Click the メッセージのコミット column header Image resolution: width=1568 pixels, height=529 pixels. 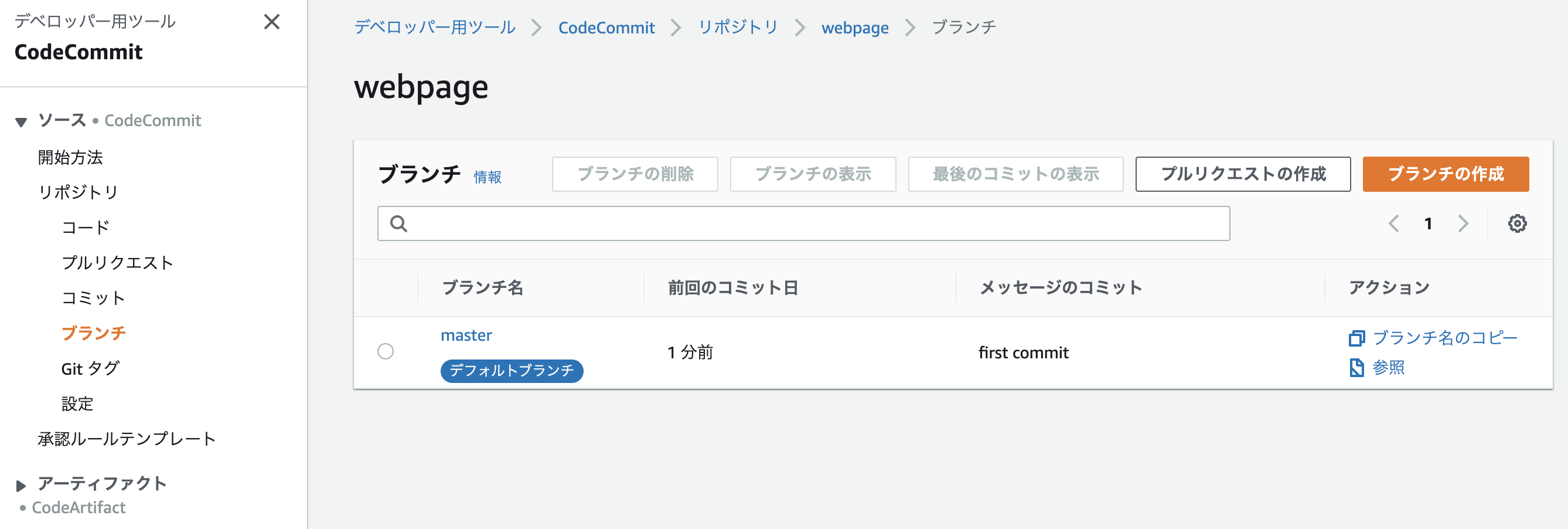tap(1061, 287)
